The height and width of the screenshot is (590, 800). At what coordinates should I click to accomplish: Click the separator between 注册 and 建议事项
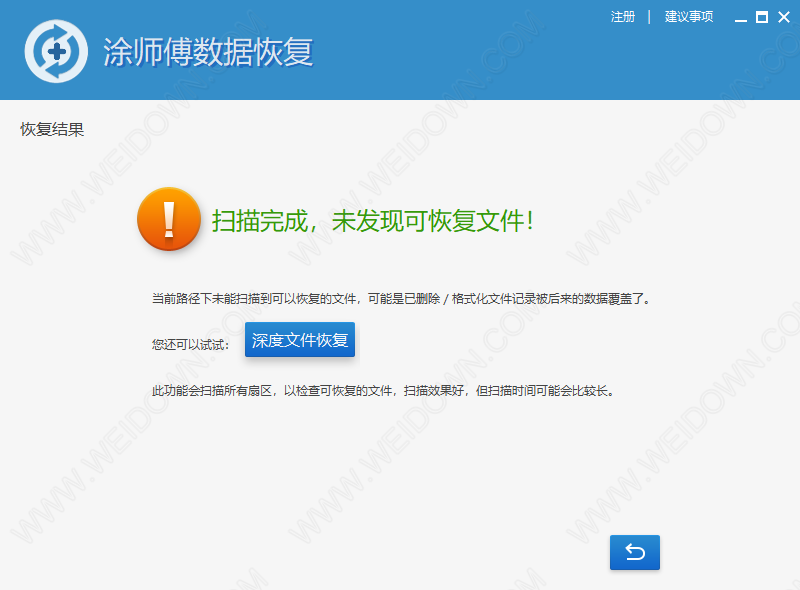click(x=649, y=17)
